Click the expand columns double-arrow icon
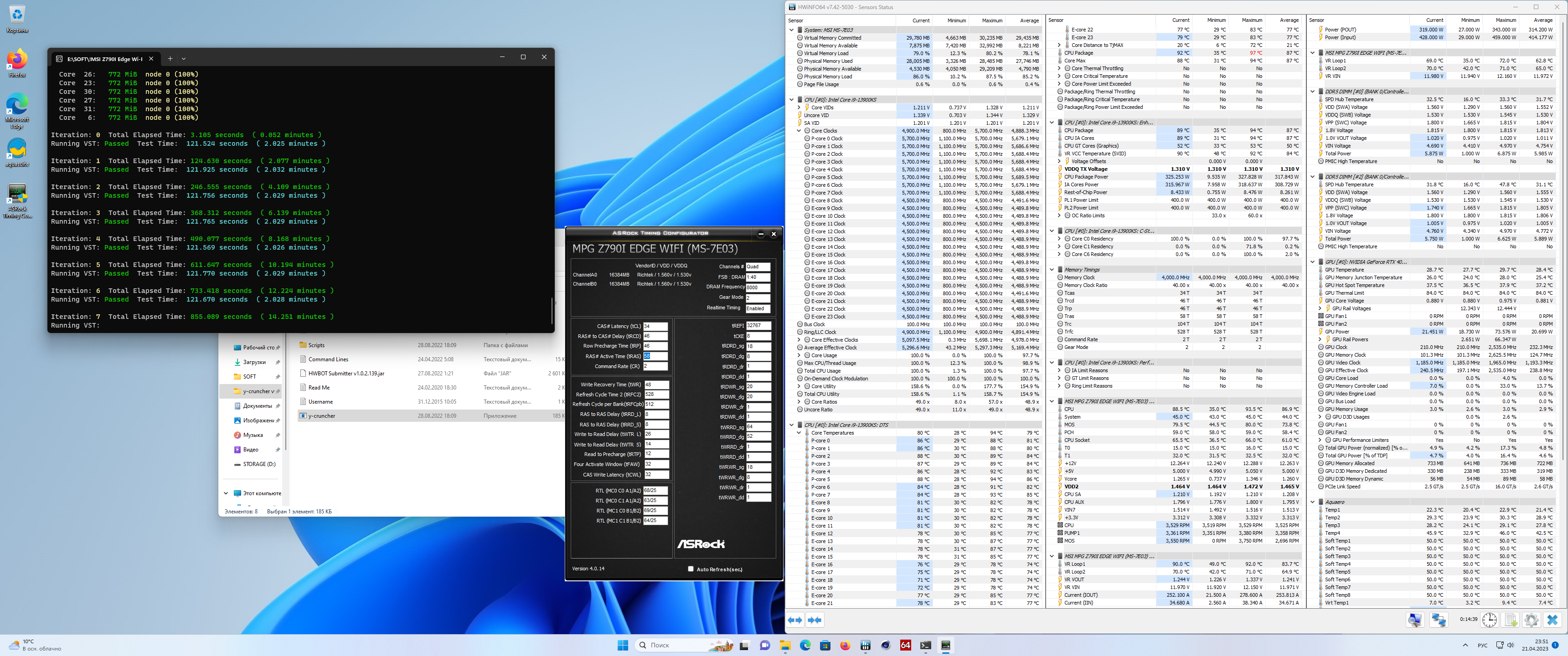 [795, 620]
